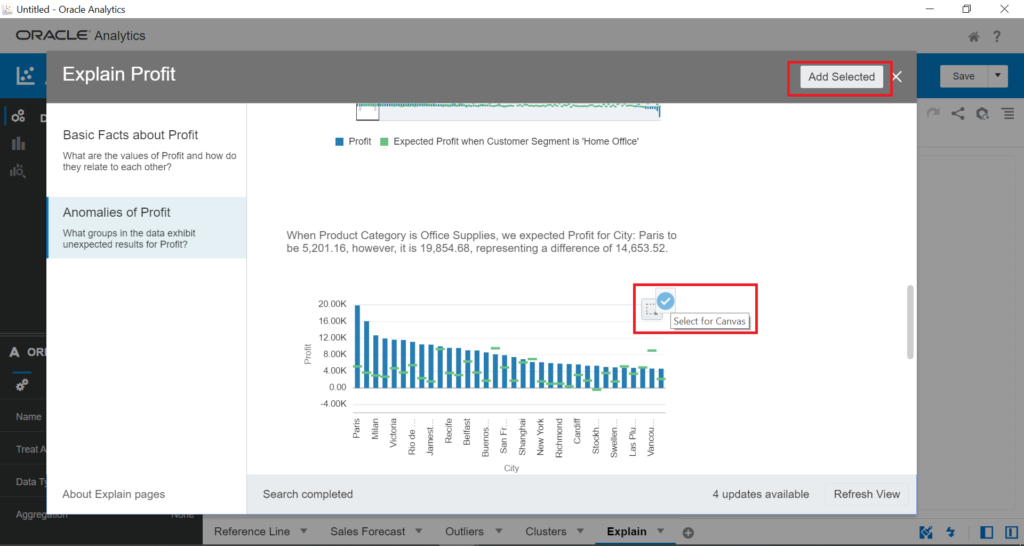Click the Explain Profit dialog title

tap(119, 74)
